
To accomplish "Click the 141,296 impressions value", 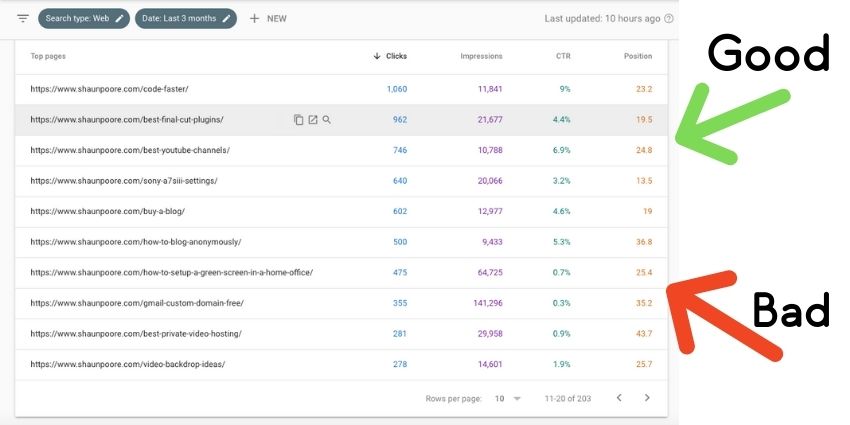I will point(488,304).
